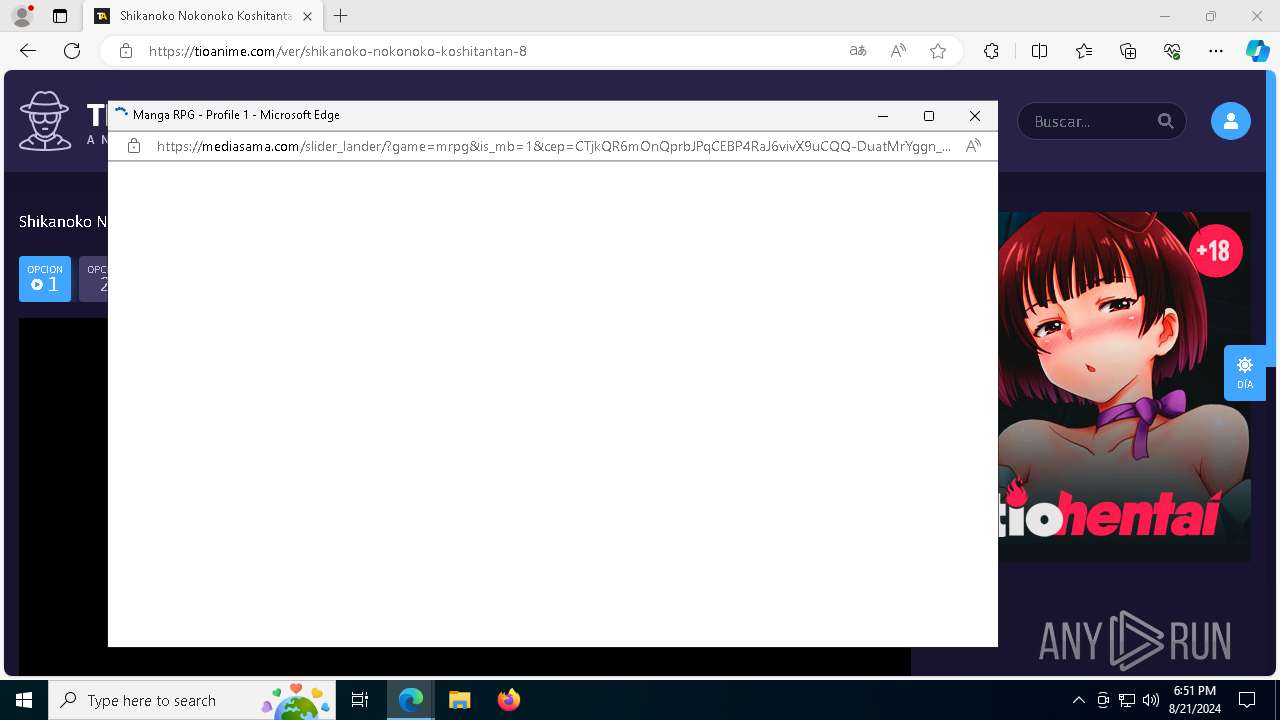Image resolution: width=1280 pixels, height=720 pixels.
Task: View site info lock in Manga RPG popup
Action: (x=134, y=146)
